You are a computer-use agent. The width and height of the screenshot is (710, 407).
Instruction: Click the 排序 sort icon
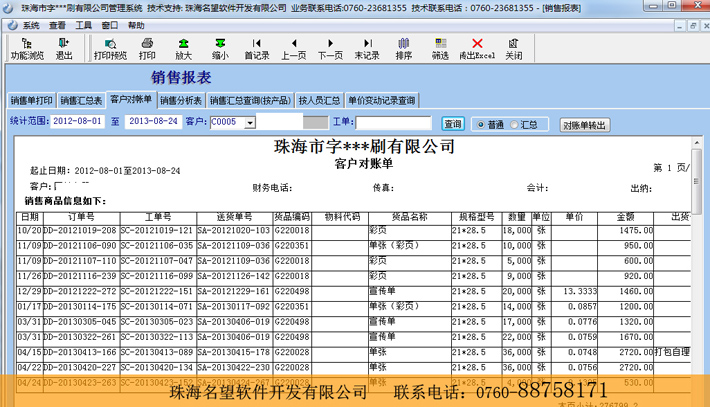click(403, 49)
